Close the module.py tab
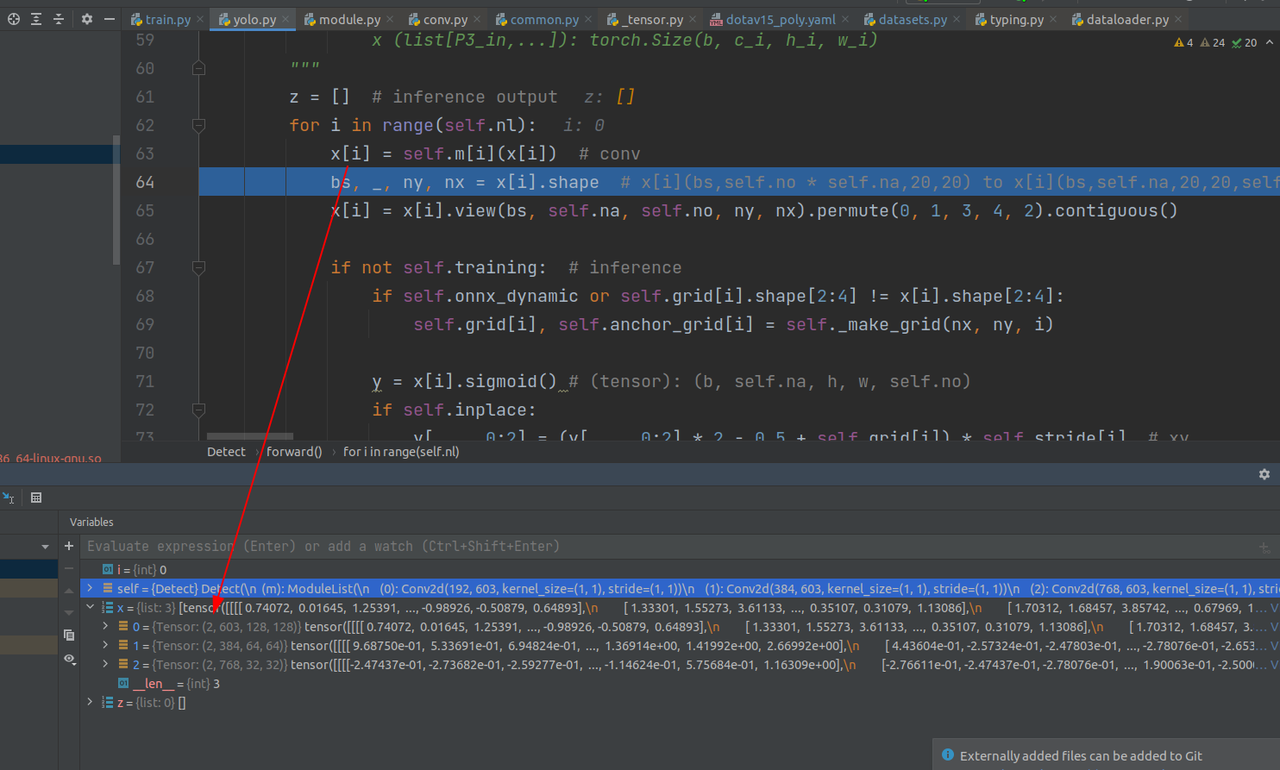Image resolution: width=1280 pixels, height=770 pixels. pos(390,20)
